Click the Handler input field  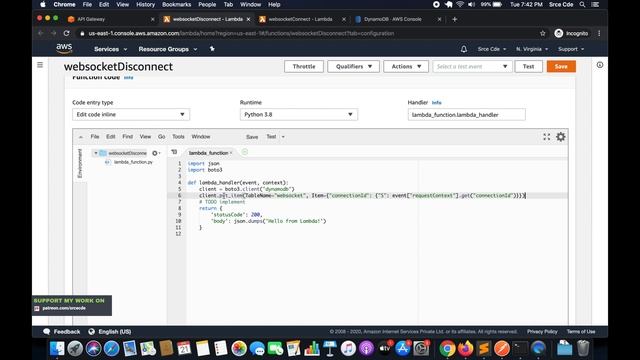(467, 115)
